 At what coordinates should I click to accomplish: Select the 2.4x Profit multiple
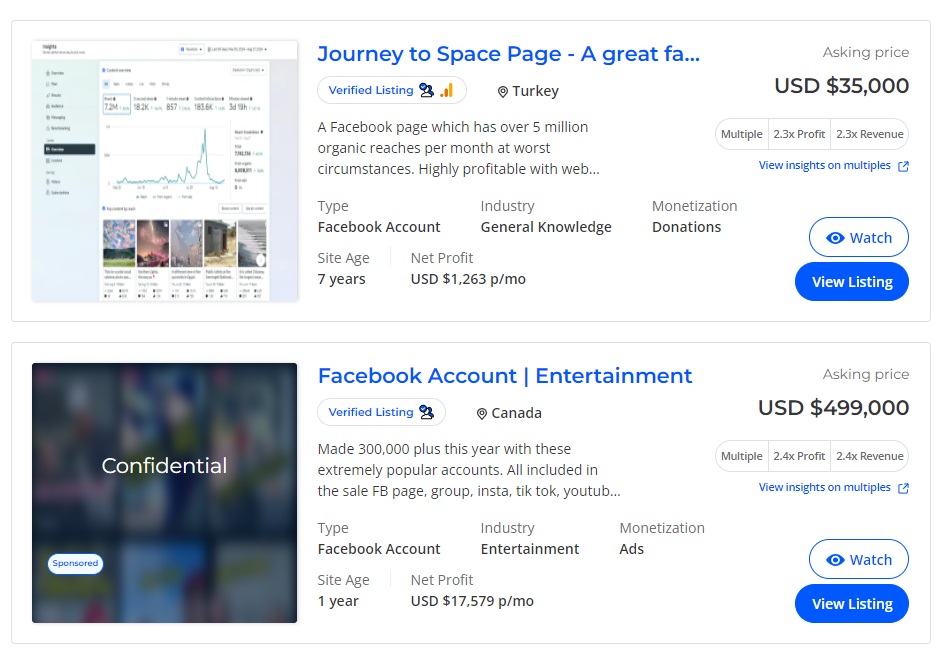(x=798, y=456)
